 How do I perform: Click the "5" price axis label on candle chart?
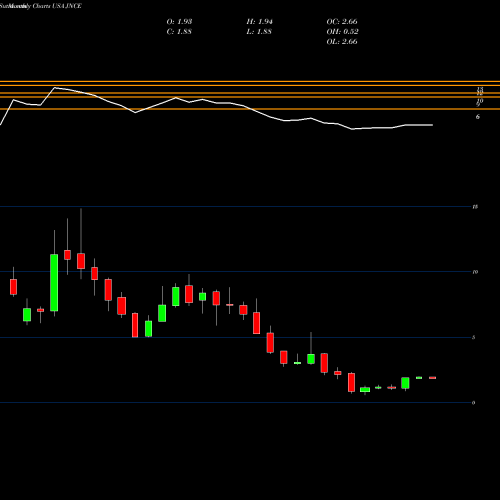(474, 337)
